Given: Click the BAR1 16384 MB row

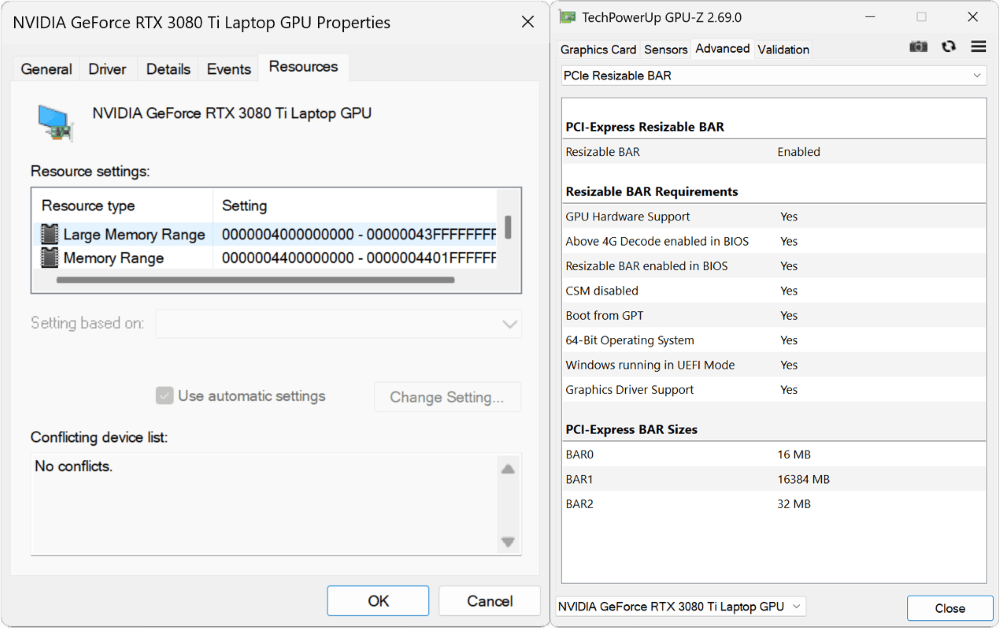Looking at the screenshot, I should pos(774,479).
